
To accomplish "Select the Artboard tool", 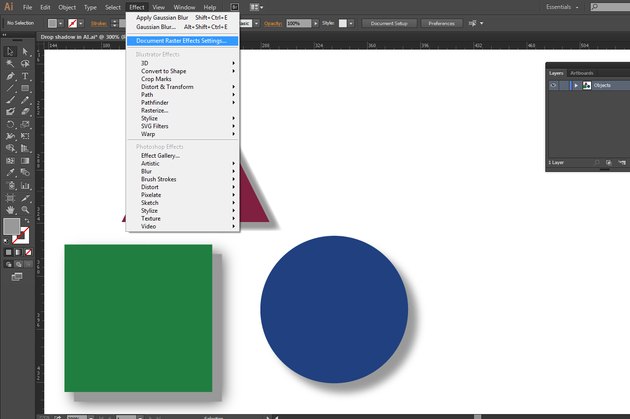I will (x=10, y=198).
